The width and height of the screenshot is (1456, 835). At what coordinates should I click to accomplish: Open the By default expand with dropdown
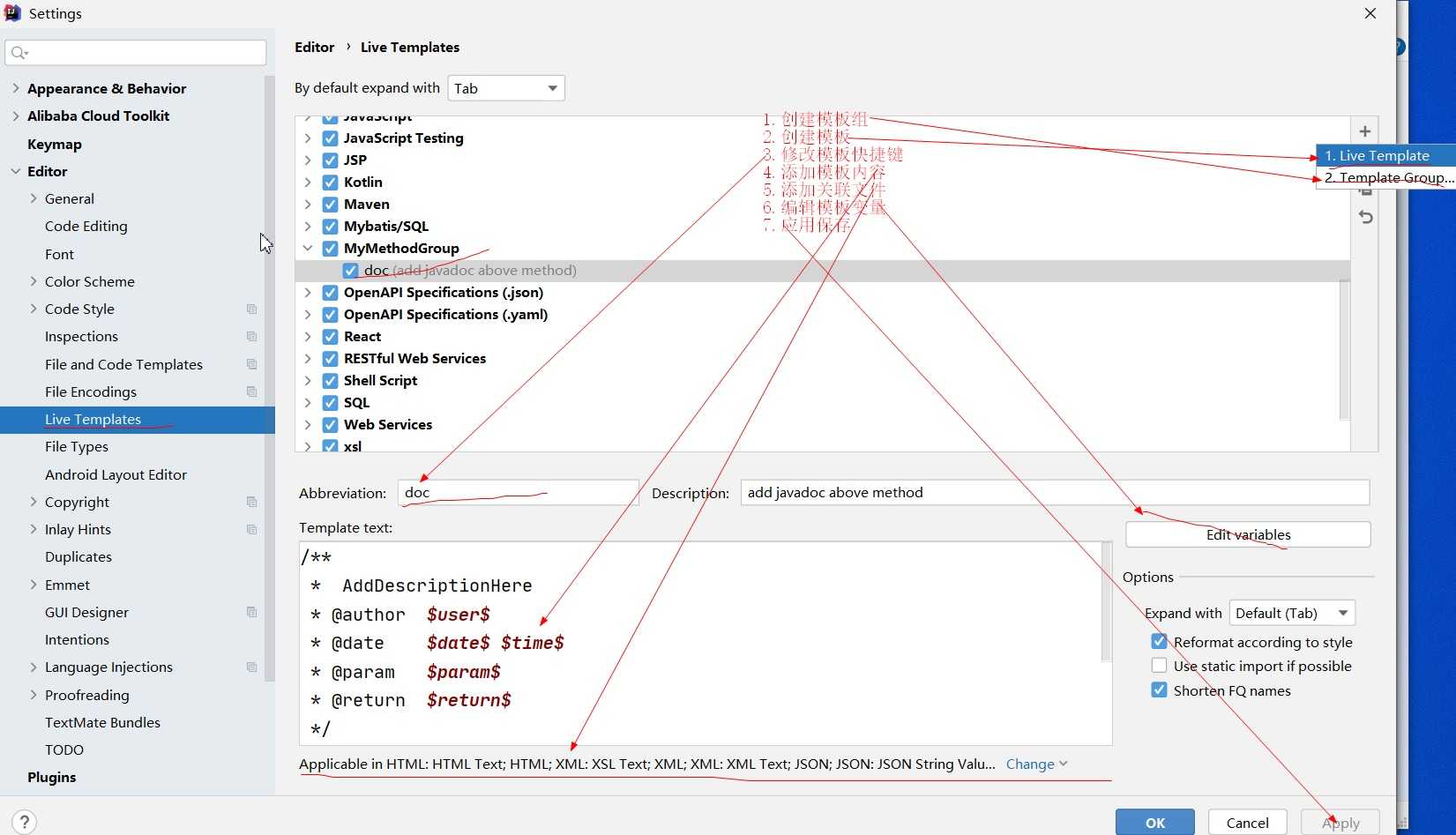pyautogui.click(x=506, y=88)
